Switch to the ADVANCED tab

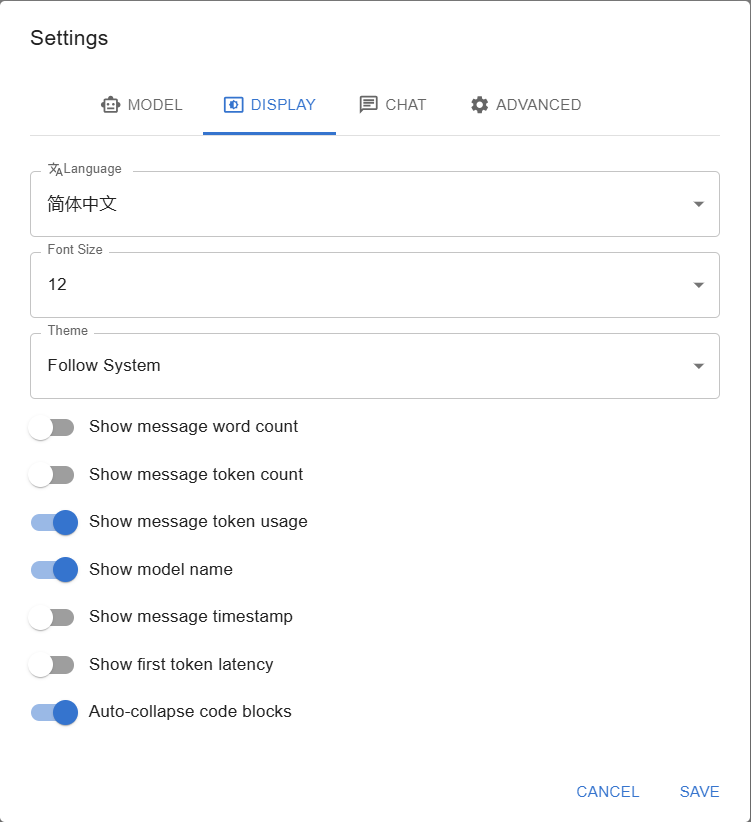tap(525, 104)
